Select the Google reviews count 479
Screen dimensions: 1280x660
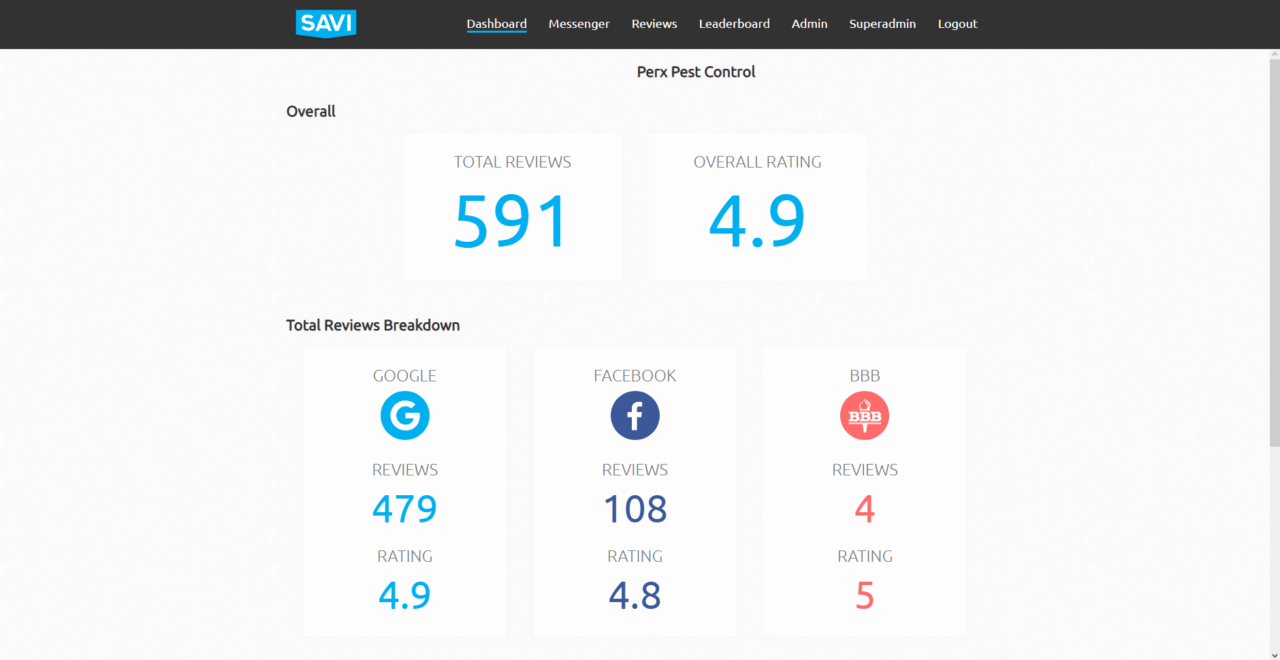tap(405, 509)
